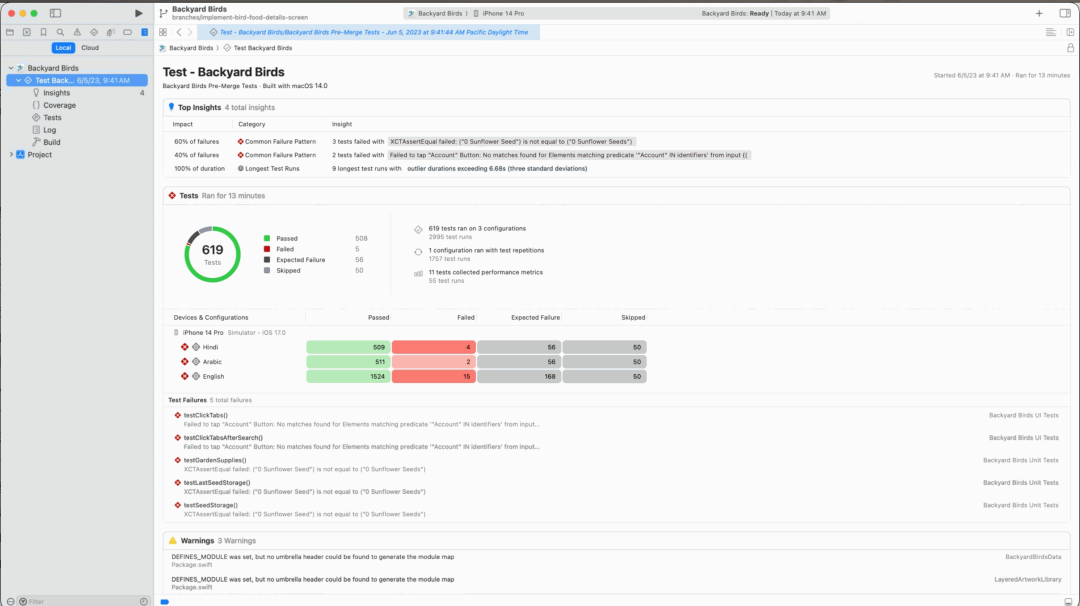Viewport: 1080px width, 606px height.
Task: Switch to Cloud reports
Action: [x=90, y=48]
